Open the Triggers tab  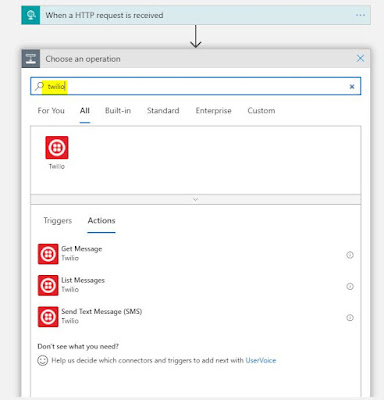point(58,221)
